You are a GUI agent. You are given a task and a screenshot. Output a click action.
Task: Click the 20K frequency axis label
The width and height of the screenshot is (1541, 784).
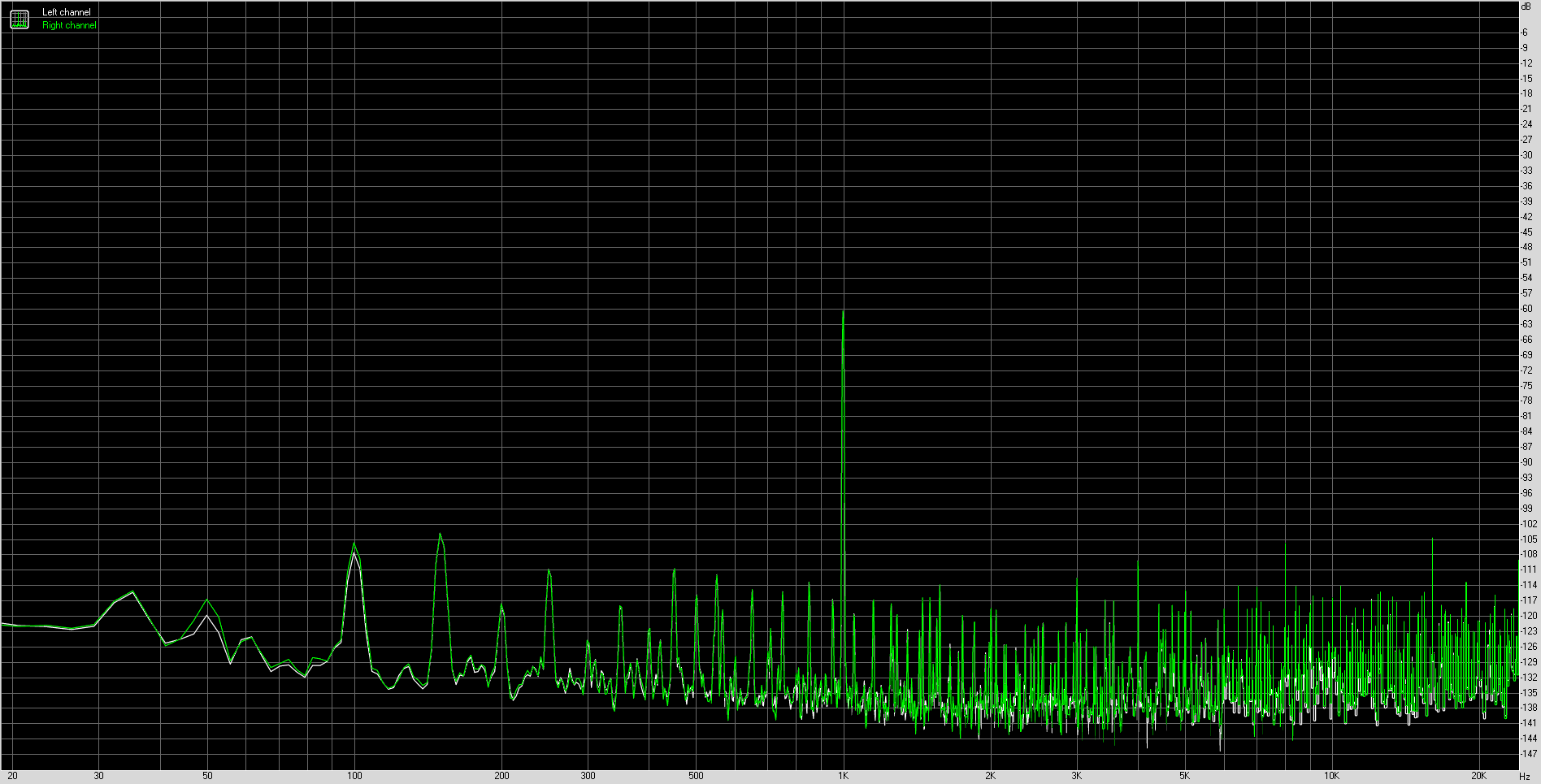[x=1478, y=776]
